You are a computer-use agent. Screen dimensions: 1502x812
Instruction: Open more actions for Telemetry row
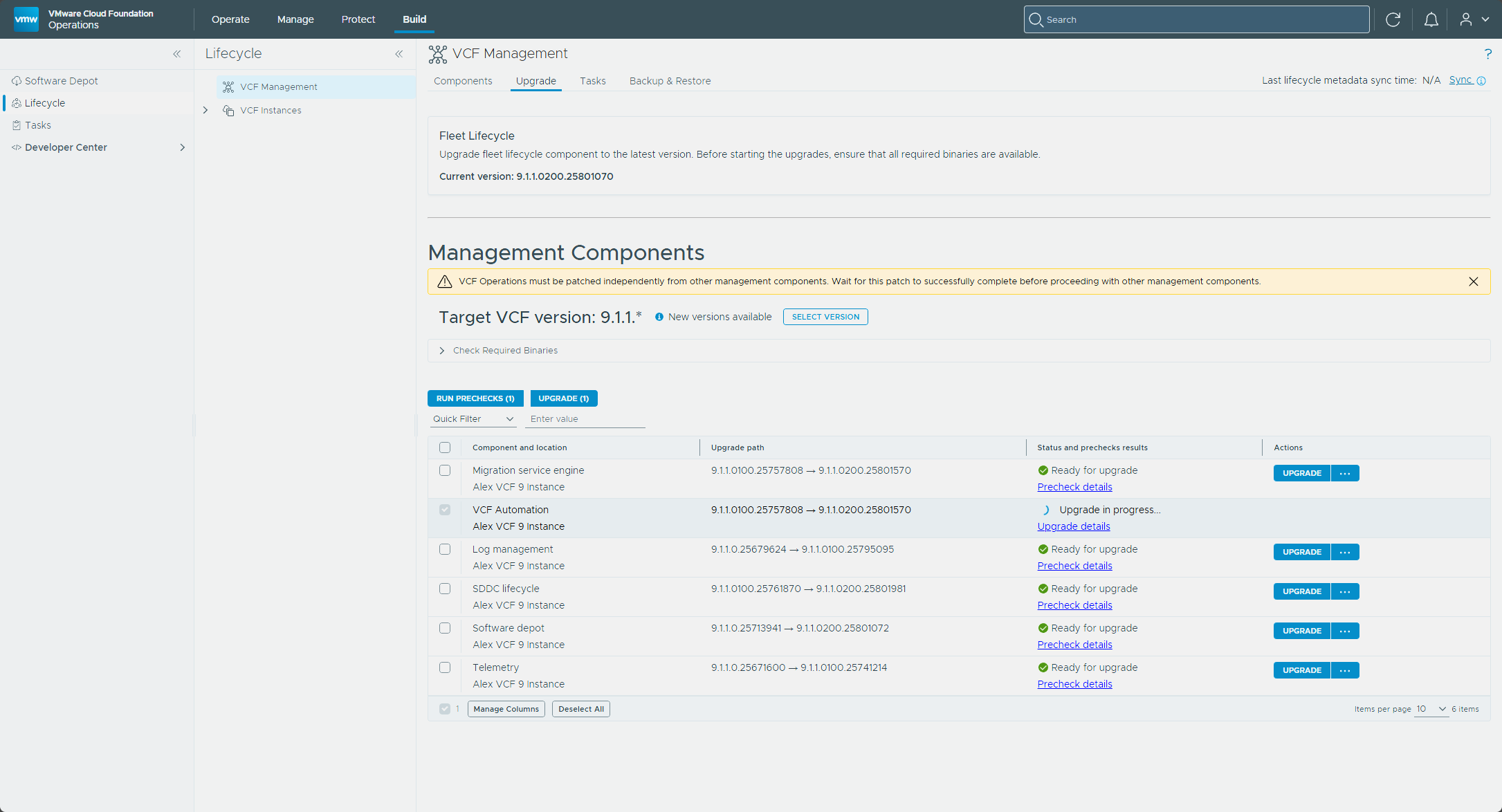pyautogui.click(x=1345, y=670)
